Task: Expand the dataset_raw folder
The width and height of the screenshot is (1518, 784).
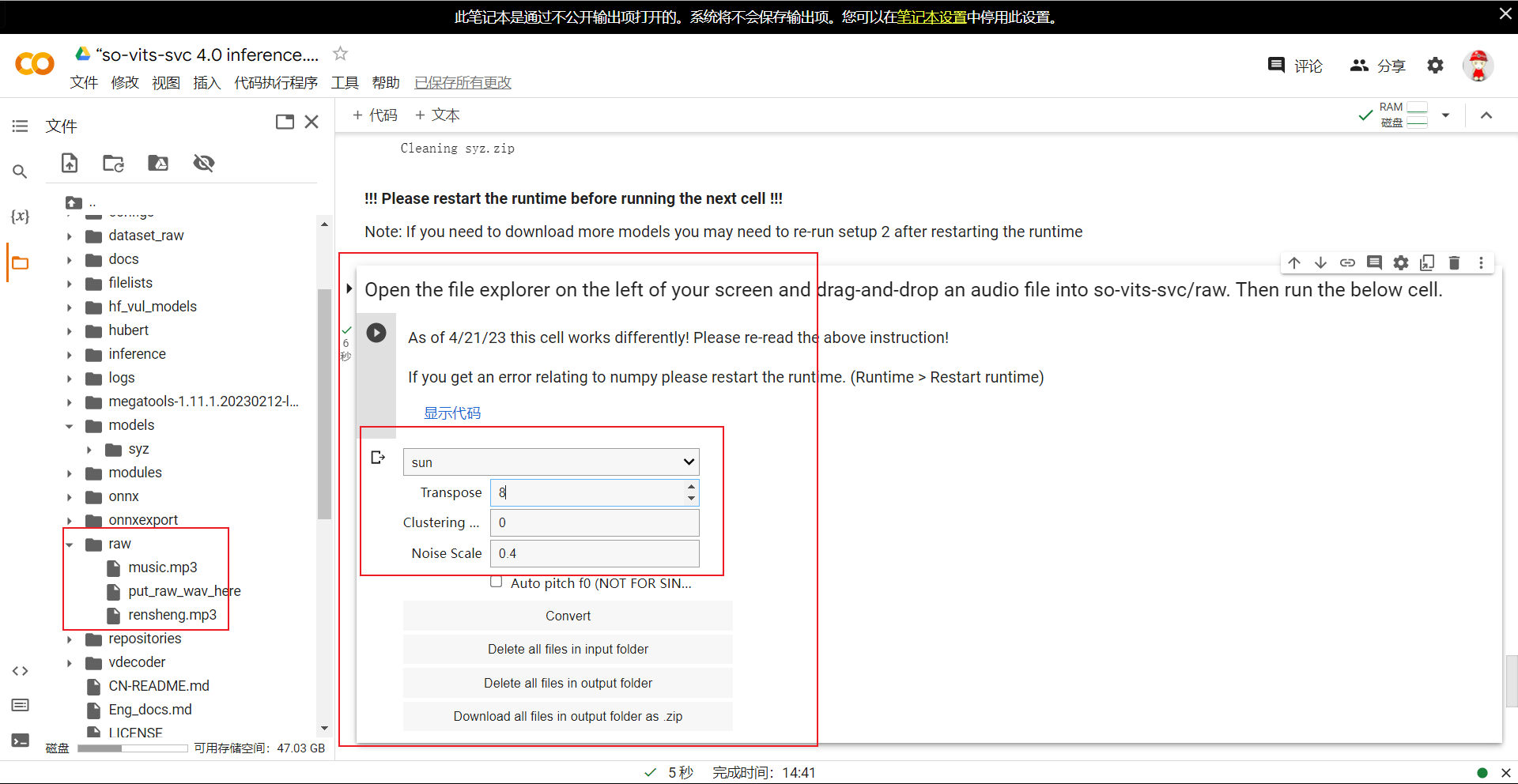Action: tap(70, 236)
